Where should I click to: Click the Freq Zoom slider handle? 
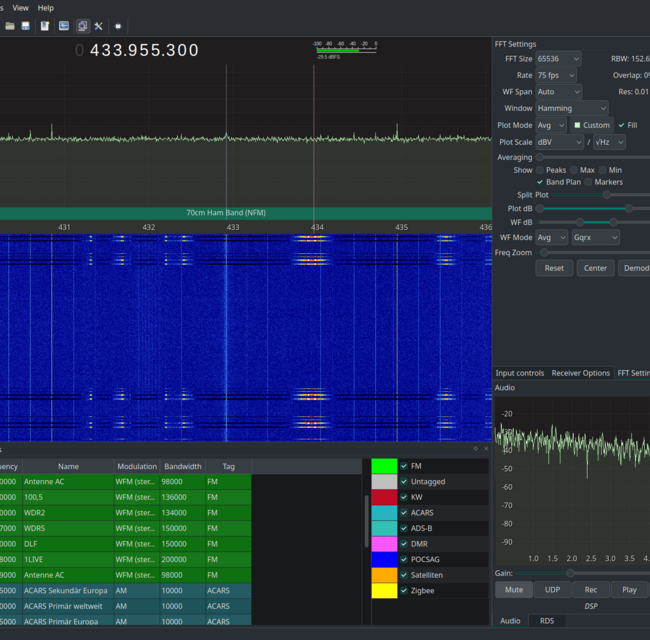click(x=544, y=252)
